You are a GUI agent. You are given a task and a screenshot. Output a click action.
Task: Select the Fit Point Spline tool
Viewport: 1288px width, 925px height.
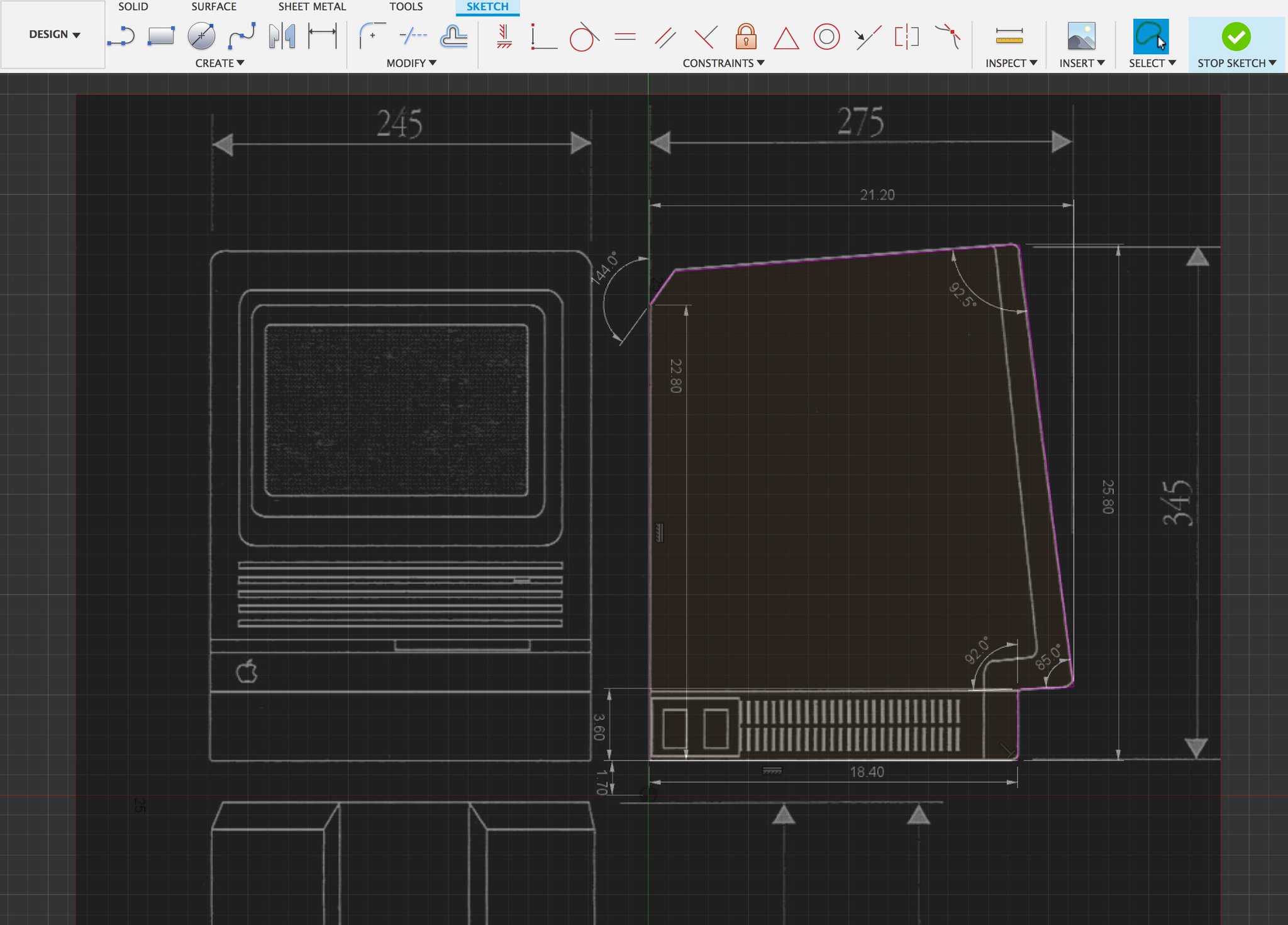point(241,36)
